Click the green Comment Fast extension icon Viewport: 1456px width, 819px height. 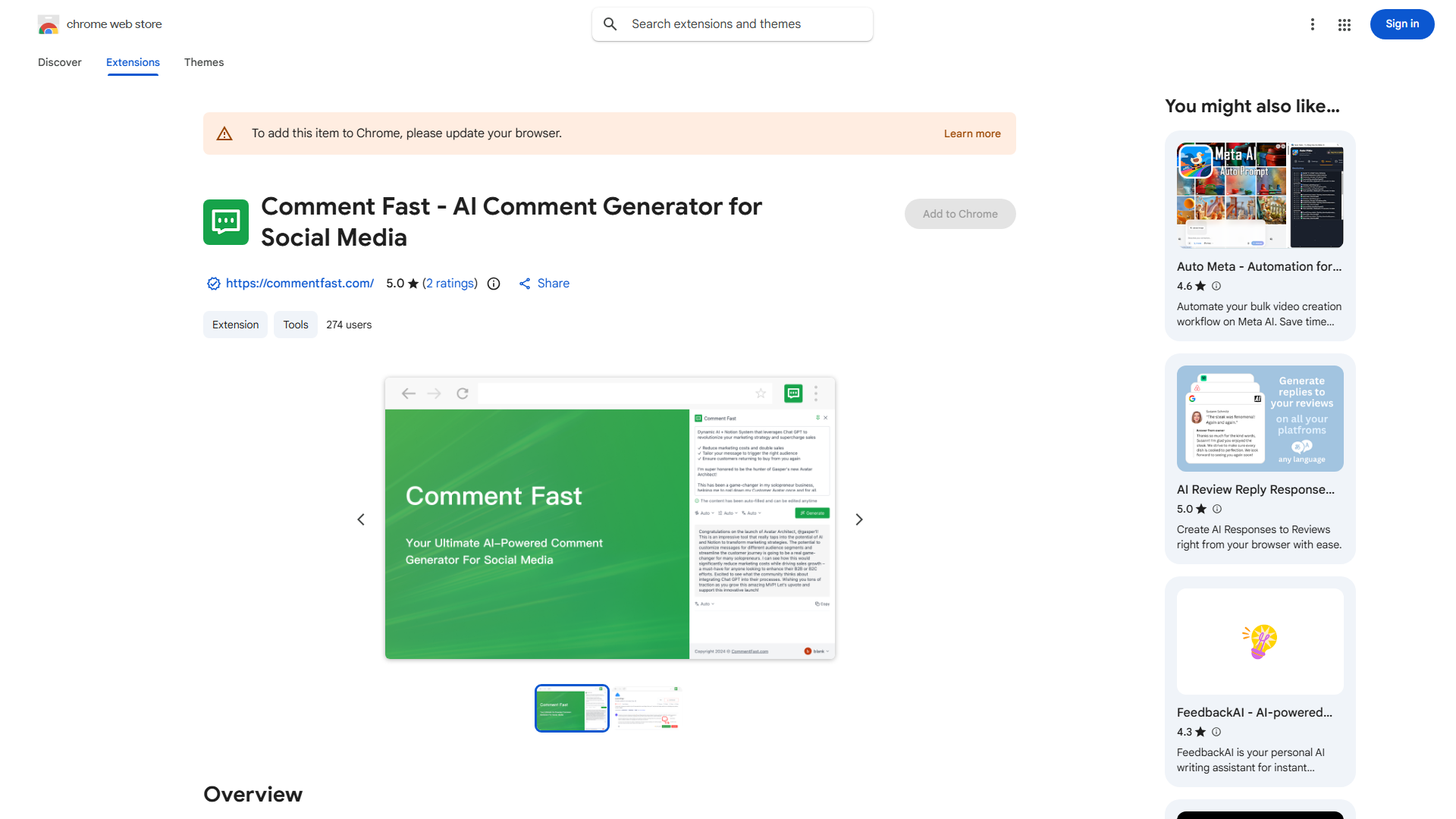click(226, 222)
